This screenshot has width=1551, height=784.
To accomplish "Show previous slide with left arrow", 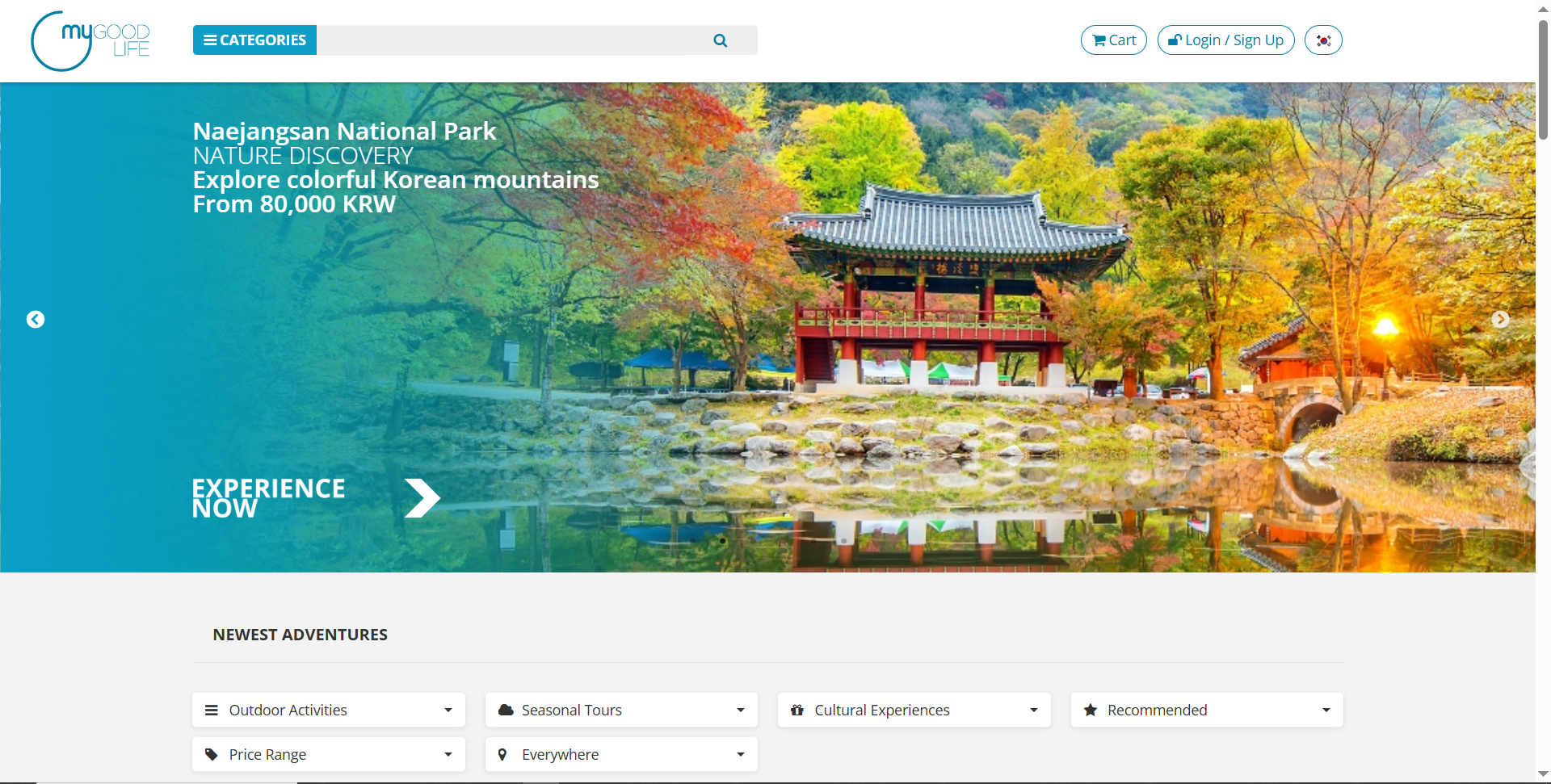I will pyautogui.click(x=36, y=320).
